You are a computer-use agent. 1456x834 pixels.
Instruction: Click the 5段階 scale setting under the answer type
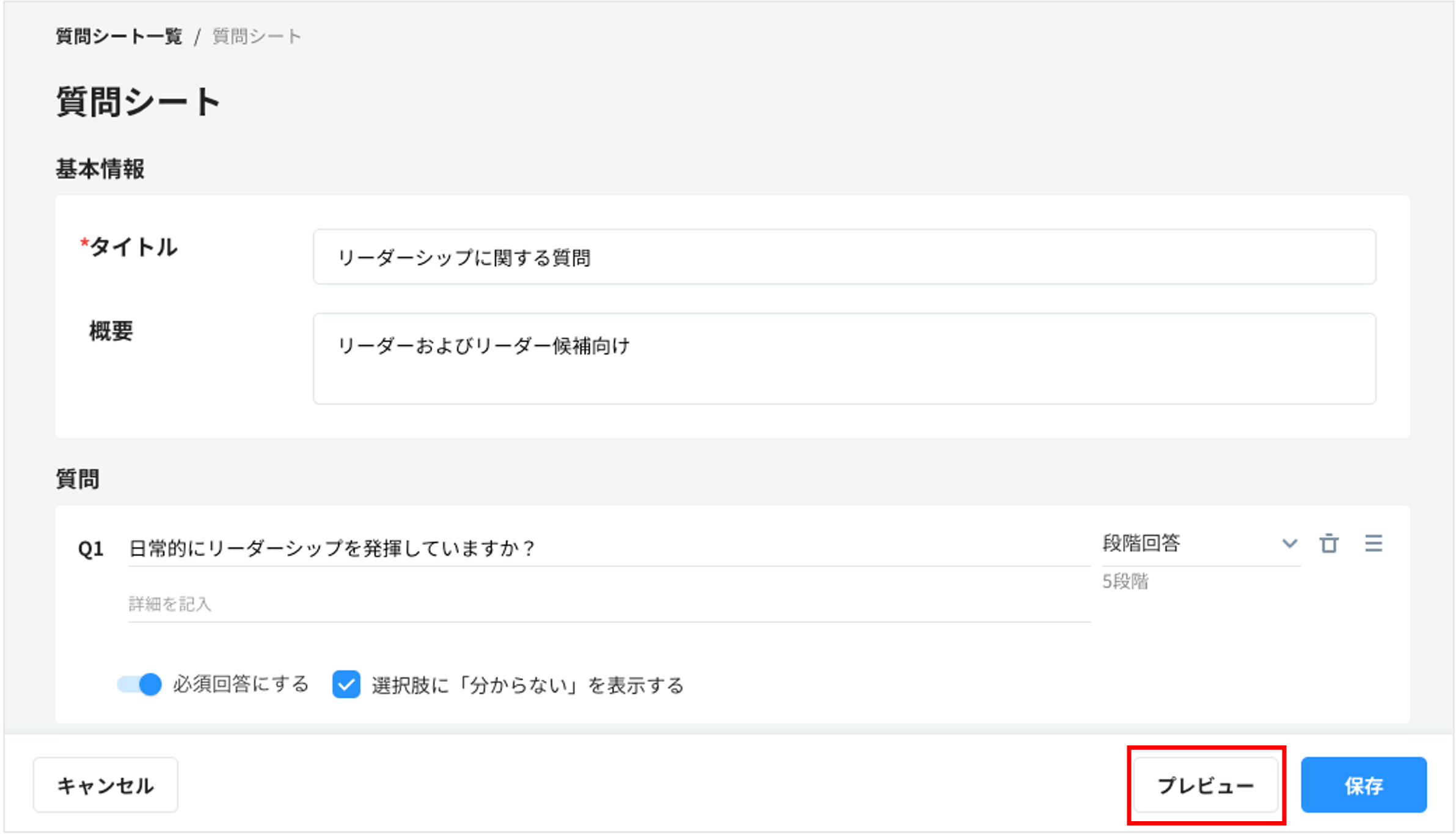[1125, 581]
